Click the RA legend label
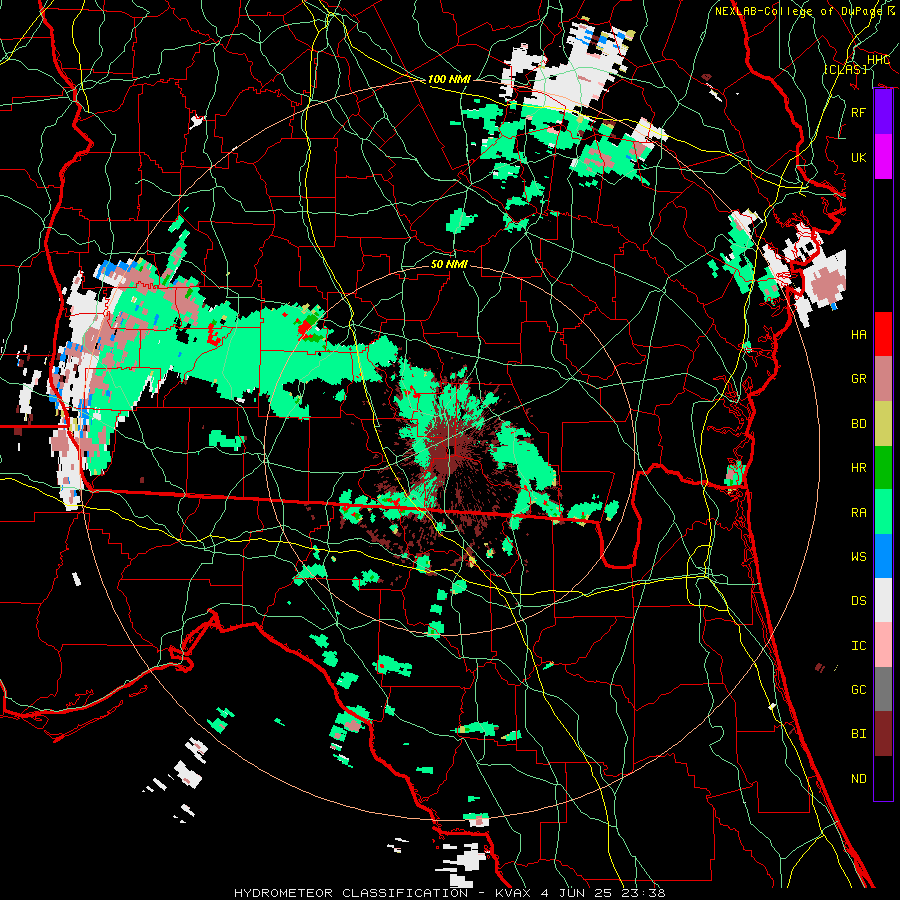This screenshot has height=900, width=900. 858,512
